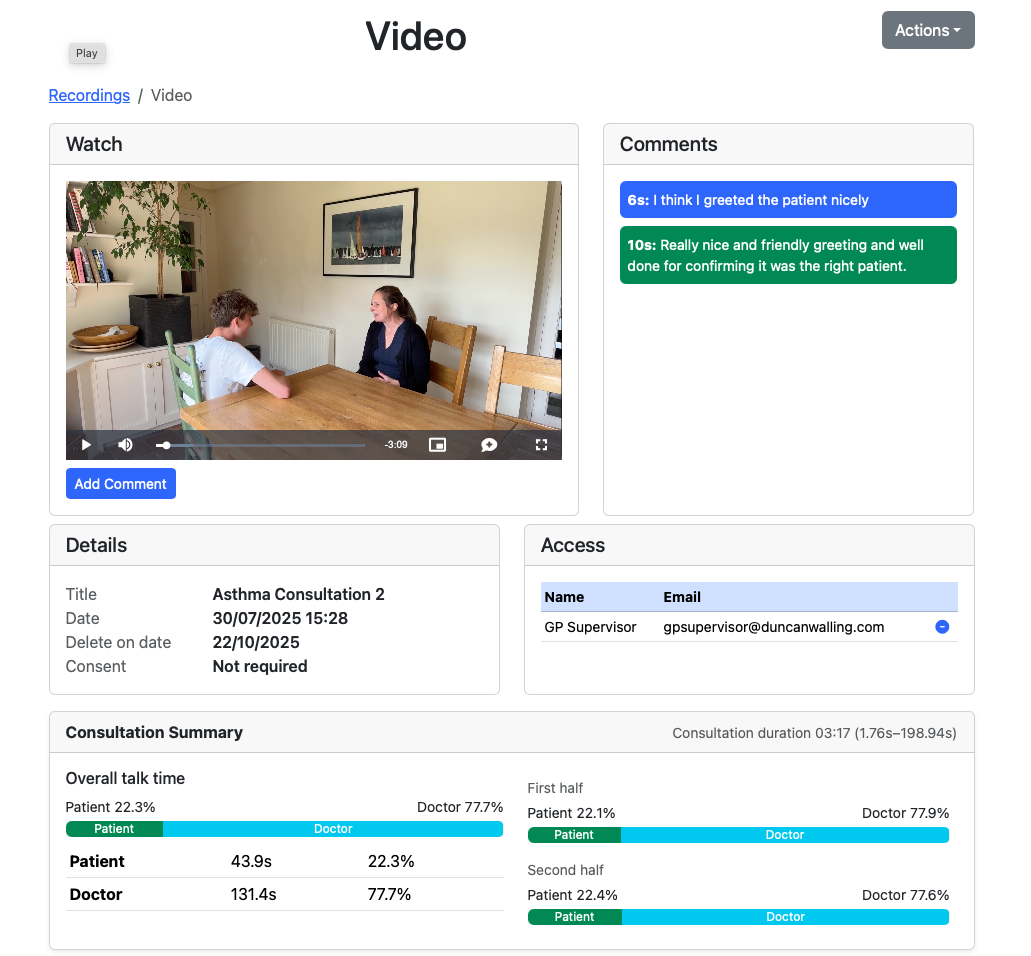The width and height of the screenshot is (1031, 956).
Task: Enable picture-in-picture mode
Action: [x=437, y=445]
